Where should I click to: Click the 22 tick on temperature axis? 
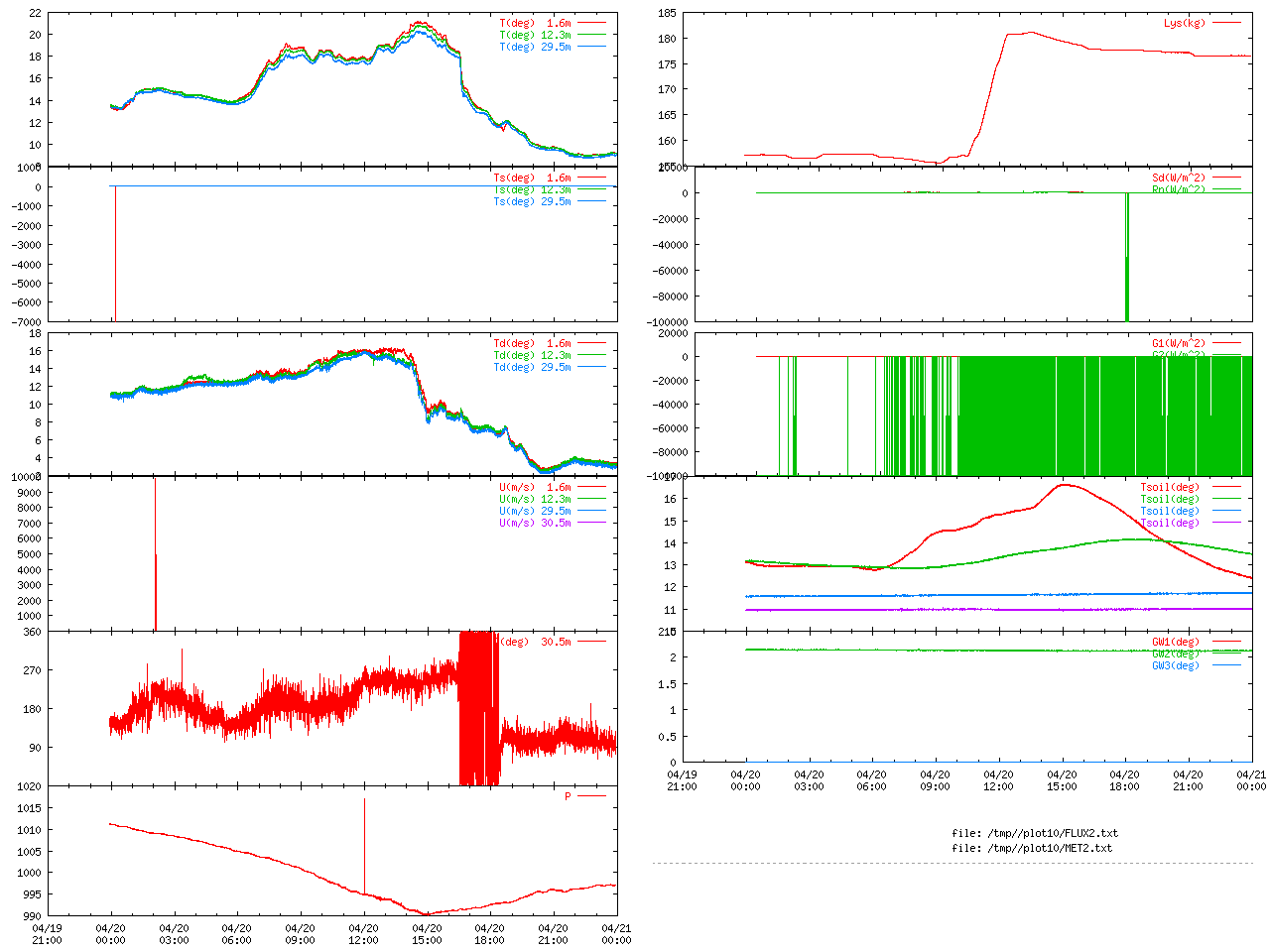pos(36,13)
